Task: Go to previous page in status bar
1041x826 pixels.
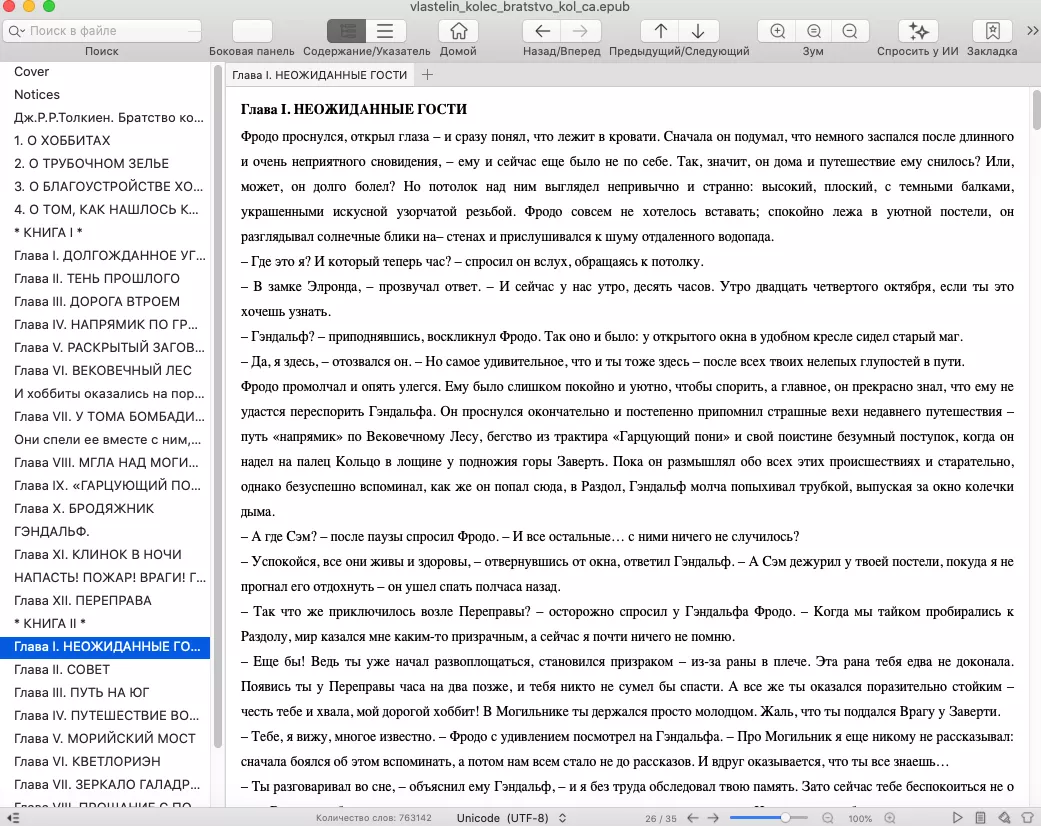Action: pos(692,818)
